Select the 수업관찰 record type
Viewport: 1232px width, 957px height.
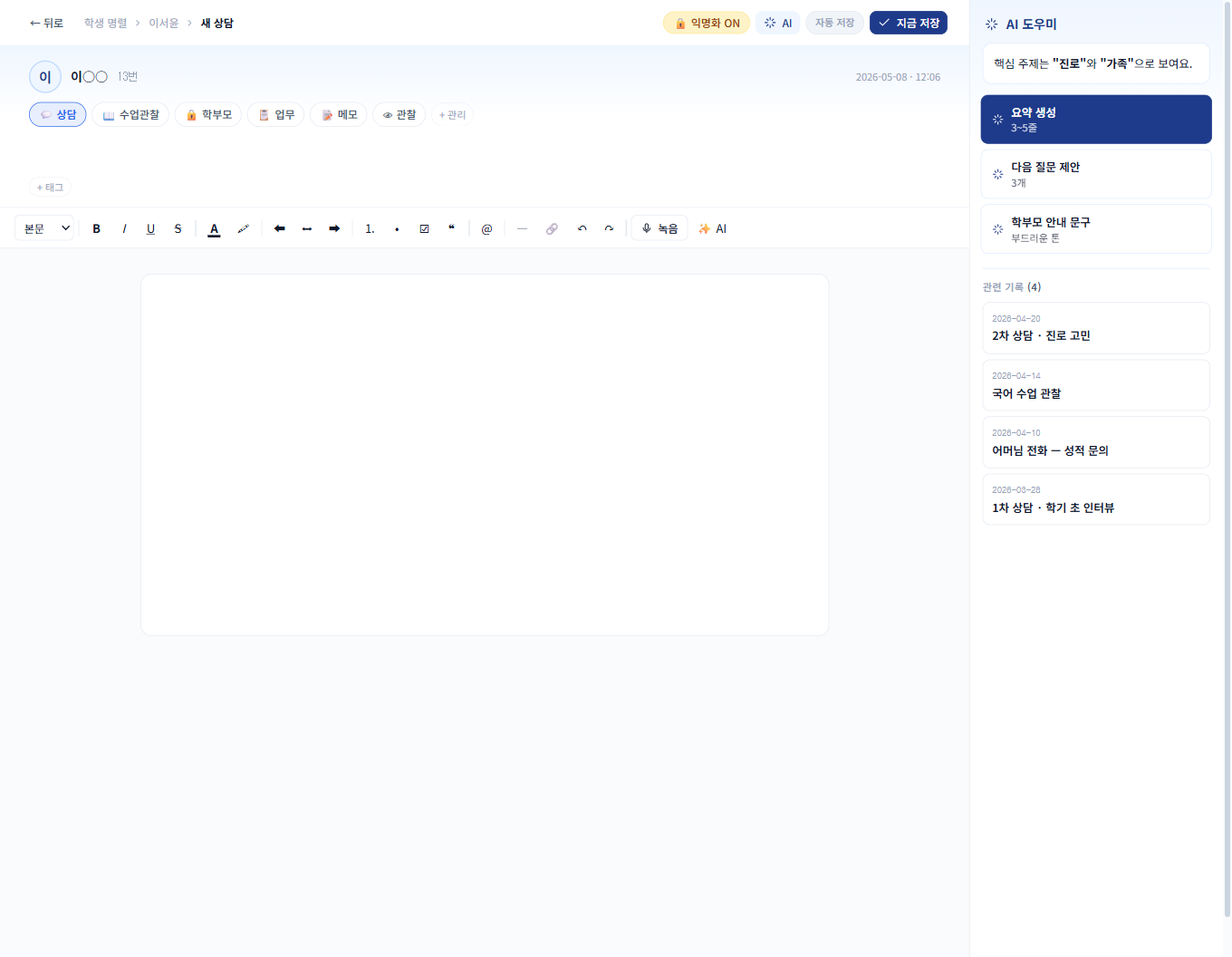click(x=130, y=114)
